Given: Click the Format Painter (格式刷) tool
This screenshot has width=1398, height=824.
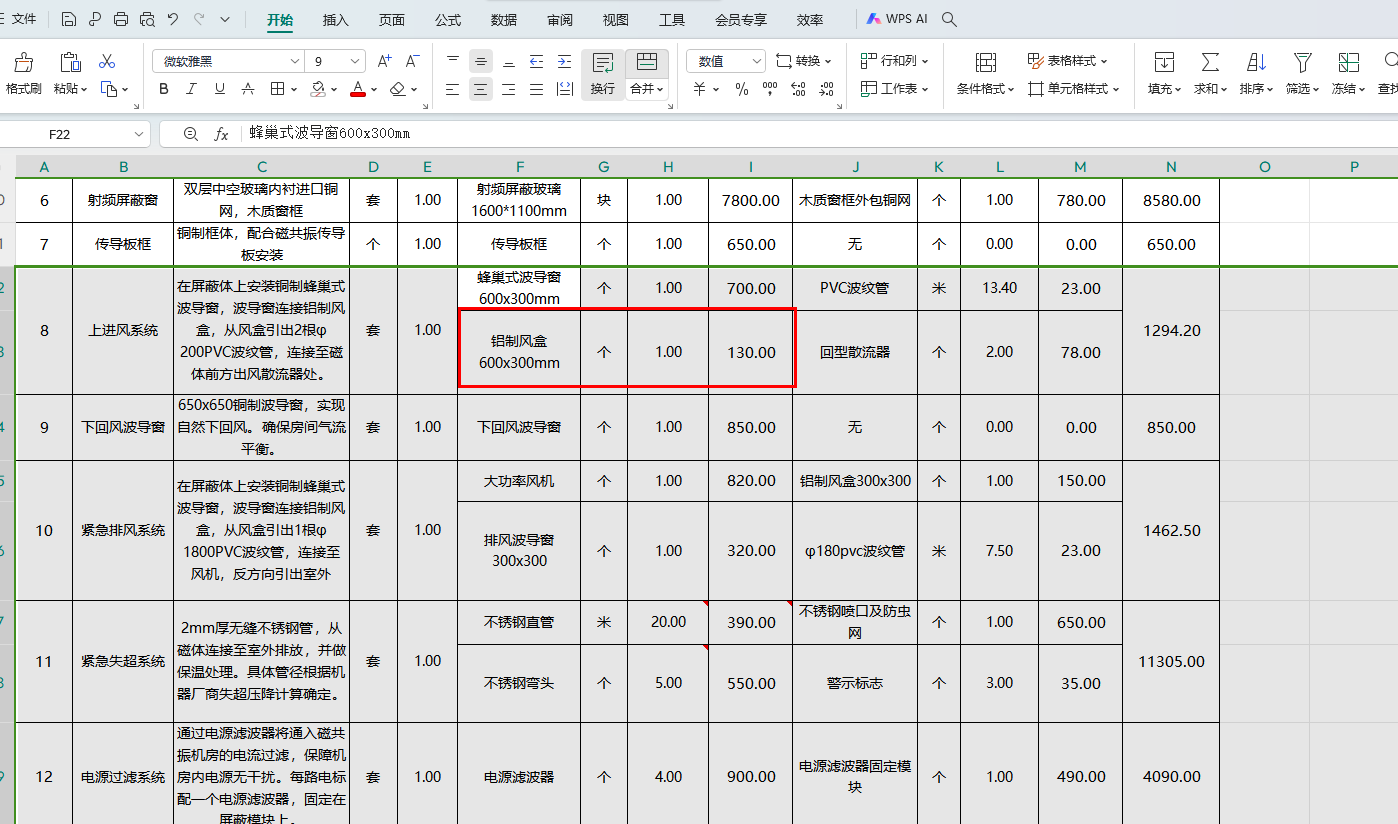Looking at the screenshot, I should click(23, 73).
